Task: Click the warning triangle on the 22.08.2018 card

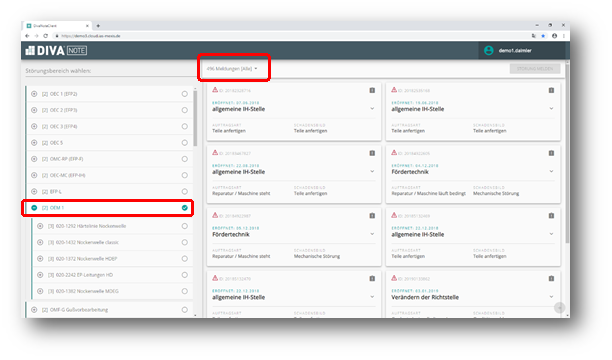Action: (x=215, y=152)
